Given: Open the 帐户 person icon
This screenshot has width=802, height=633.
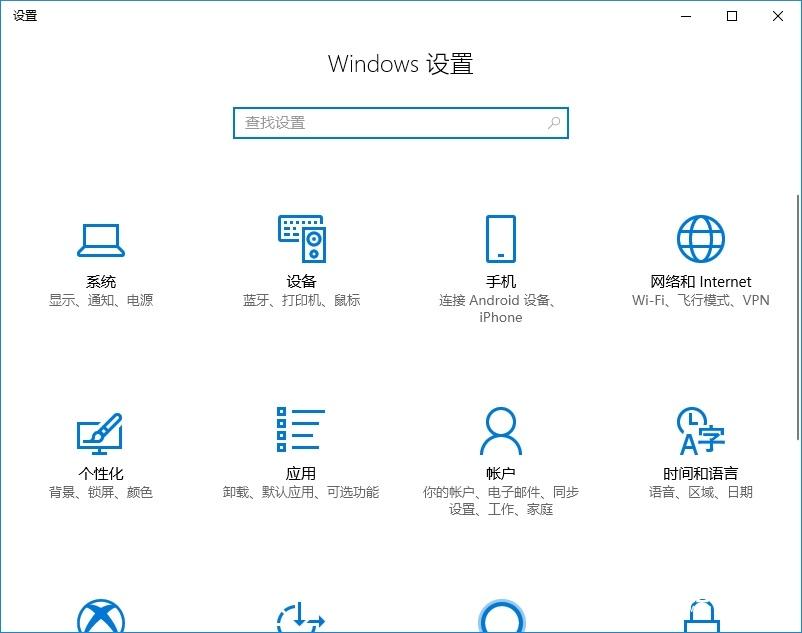Looking at the screenshot, I should [501, 431].
